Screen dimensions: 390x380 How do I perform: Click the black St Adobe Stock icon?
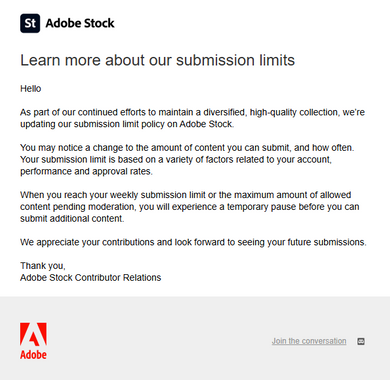[x=30, y=23]
